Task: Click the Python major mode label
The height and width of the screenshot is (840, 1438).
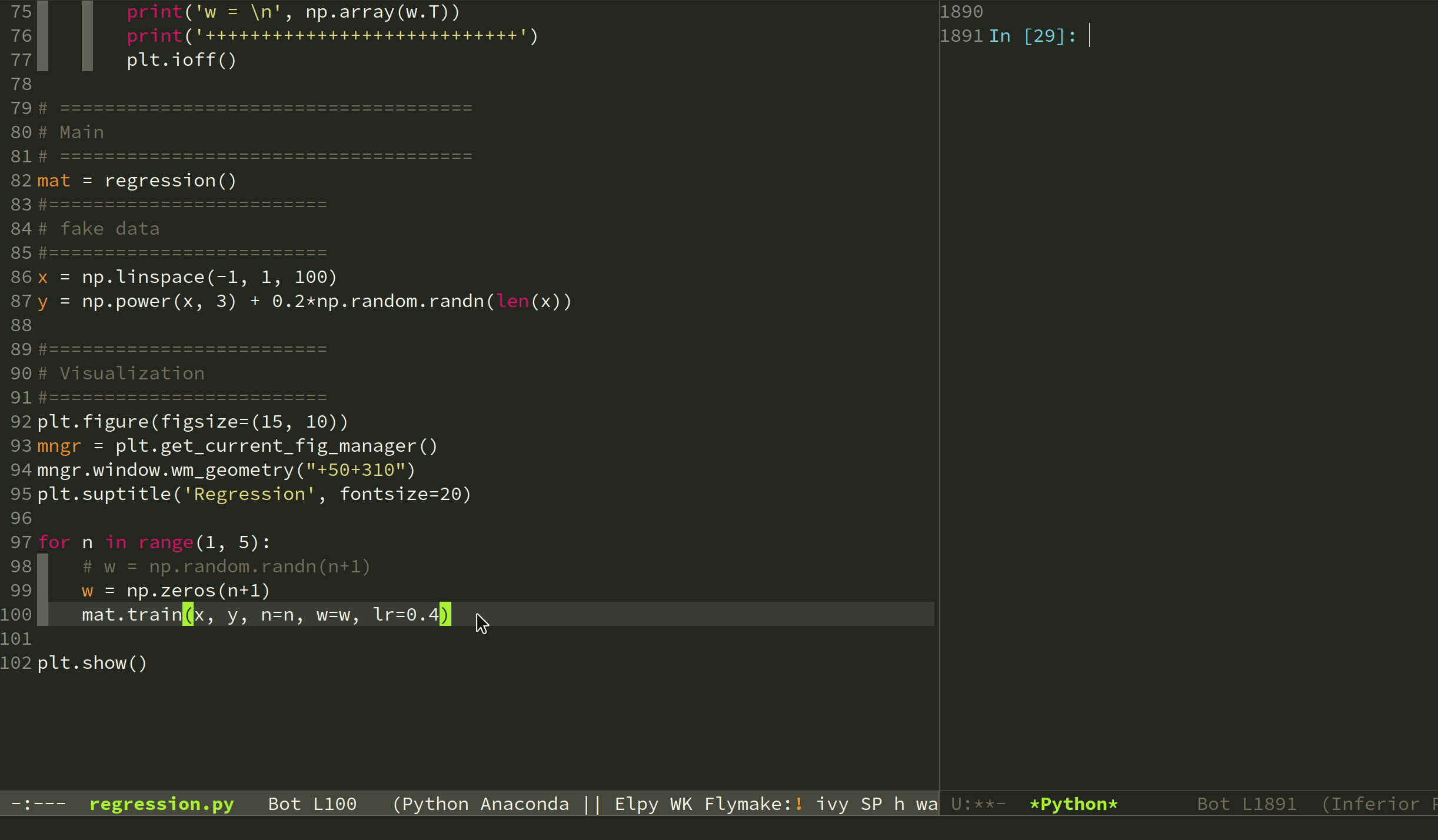Action: click(435, 804)
